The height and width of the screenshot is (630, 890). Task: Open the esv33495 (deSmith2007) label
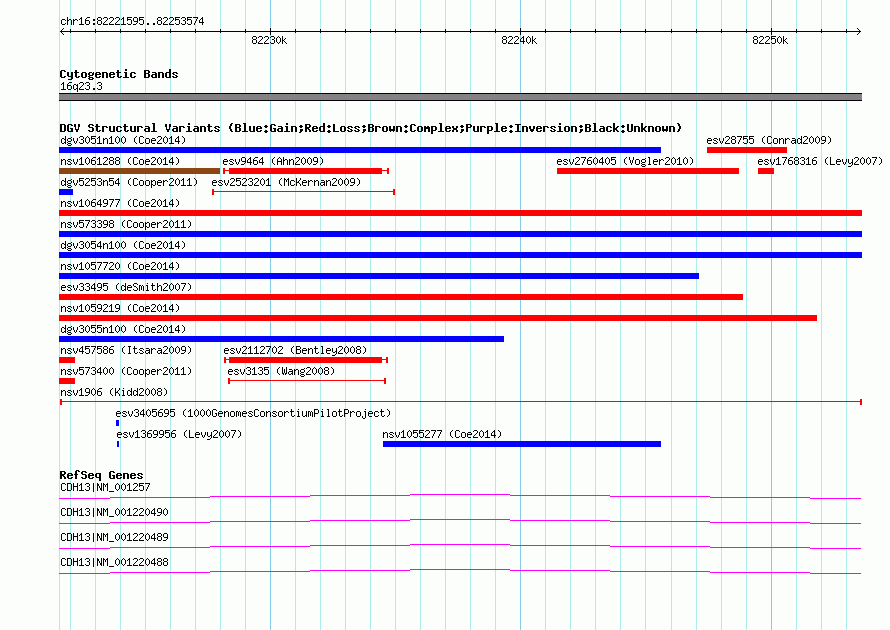pos(126,287)
